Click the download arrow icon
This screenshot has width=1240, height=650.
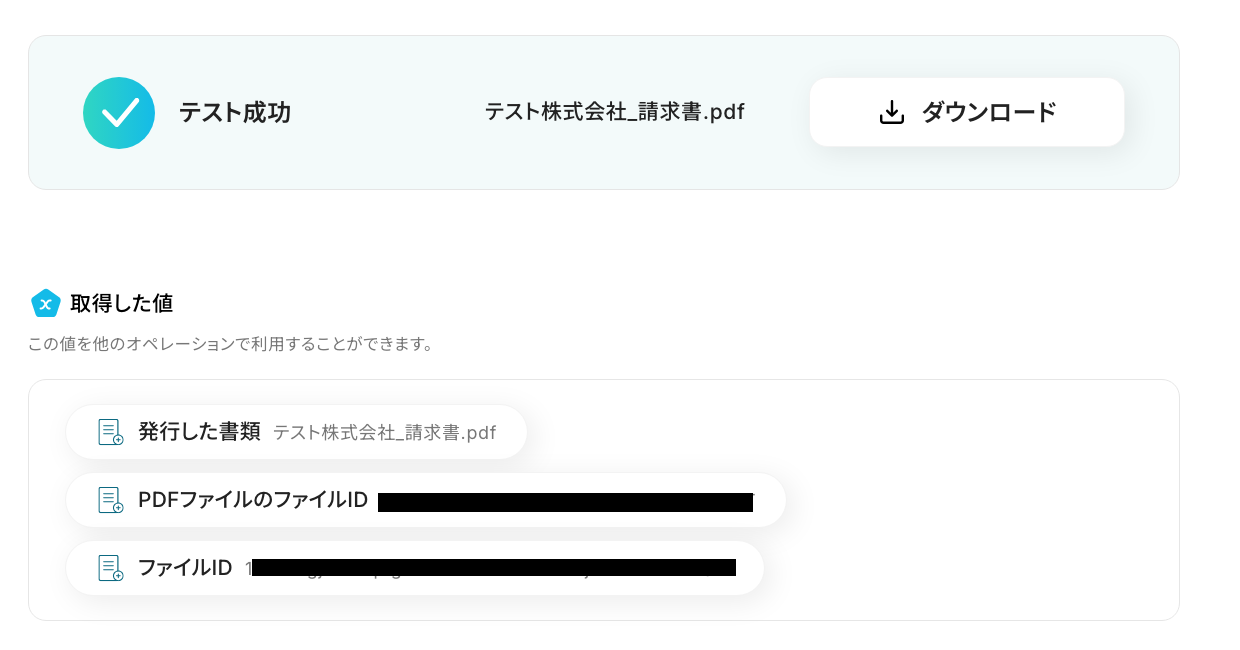pos(891,113)
